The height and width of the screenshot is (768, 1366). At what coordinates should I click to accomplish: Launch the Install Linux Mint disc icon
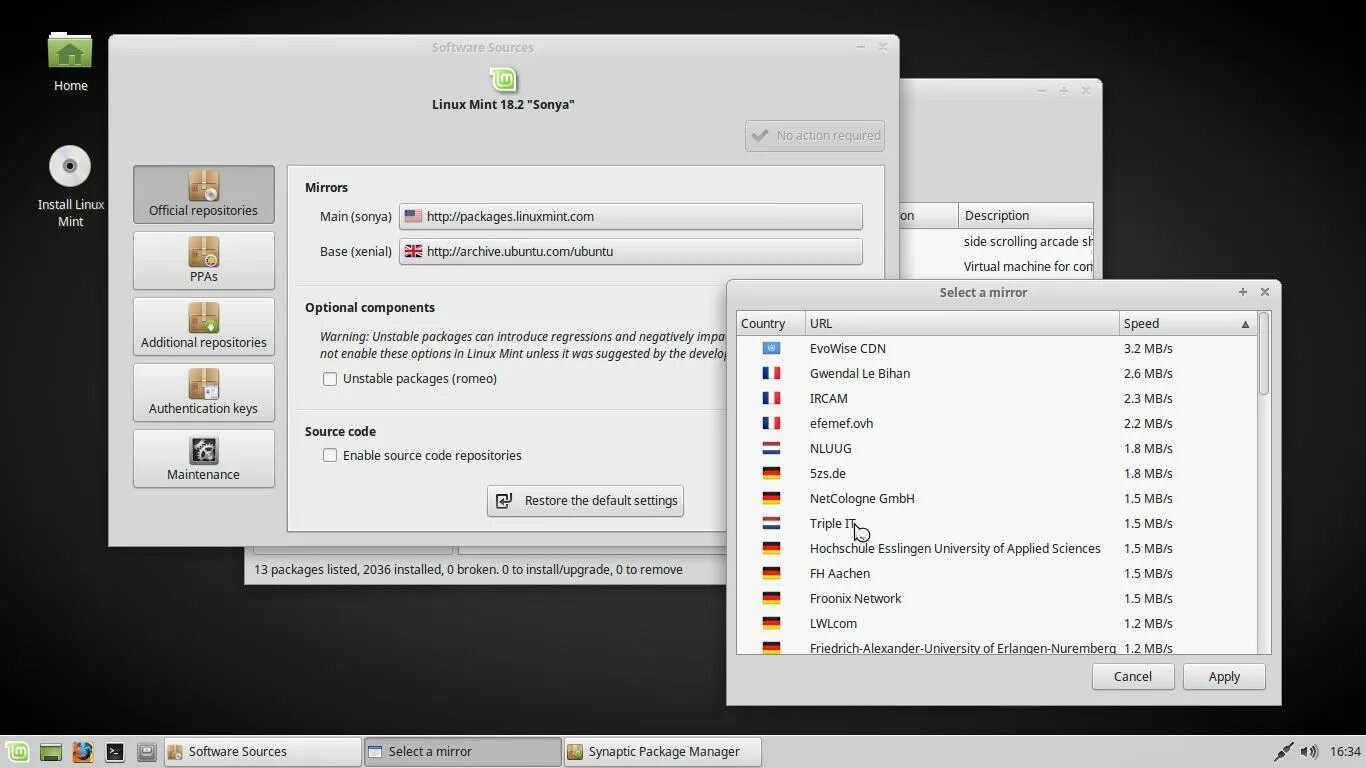[x=70, y=187]
